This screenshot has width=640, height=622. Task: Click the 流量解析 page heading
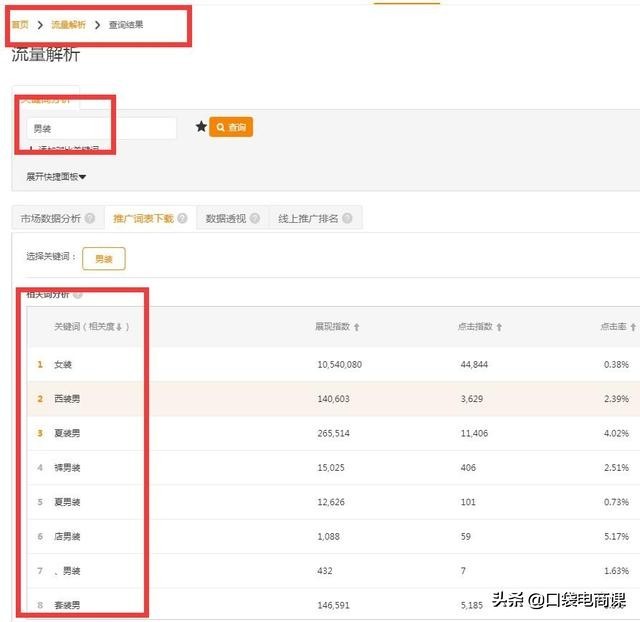46,55
